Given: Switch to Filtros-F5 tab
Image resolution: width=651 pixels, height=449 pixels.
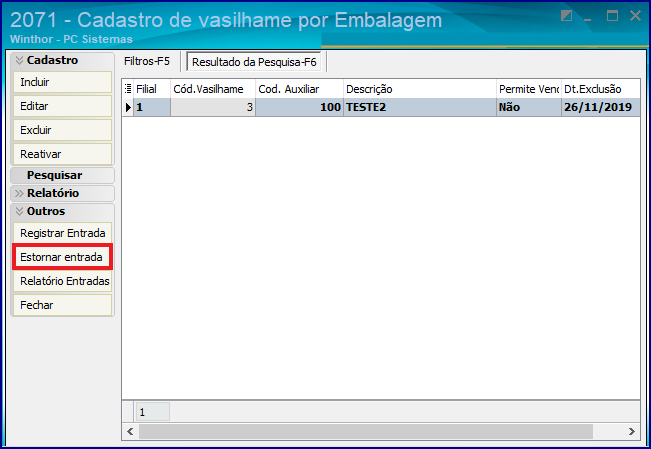Looking at the screenshot, I should point(147,61).
